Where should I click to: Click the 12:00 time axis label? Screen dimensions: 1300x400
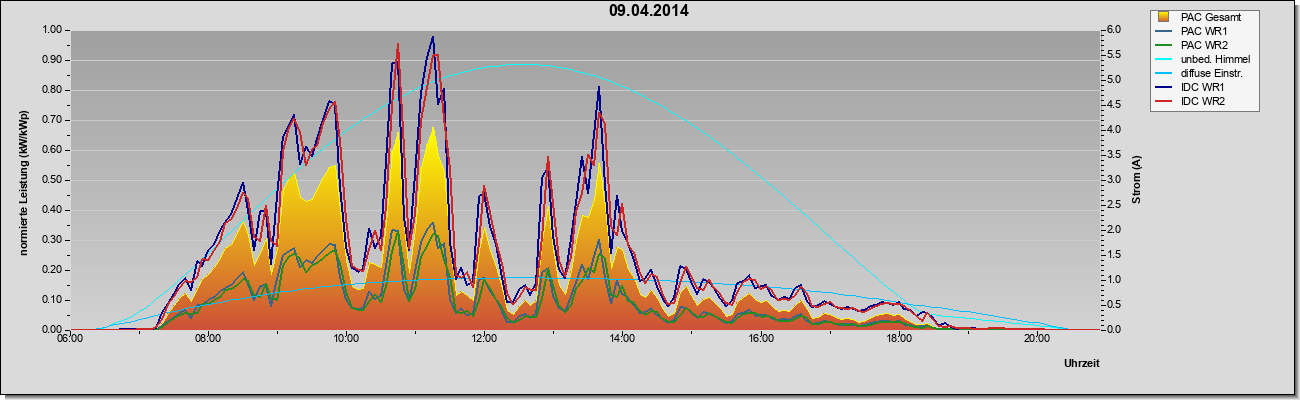[484, 339]
